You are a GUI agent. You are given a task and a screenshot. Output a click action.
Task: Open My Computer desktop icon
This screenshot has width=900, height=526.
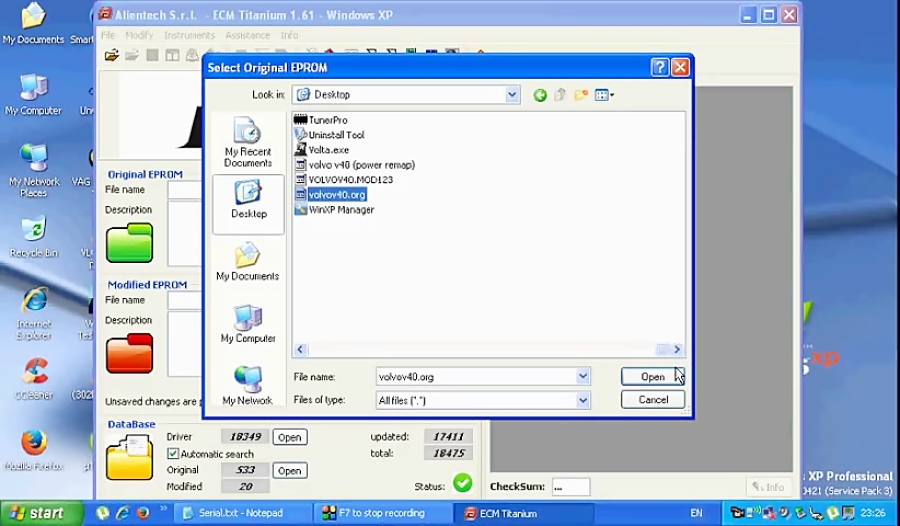33,95
